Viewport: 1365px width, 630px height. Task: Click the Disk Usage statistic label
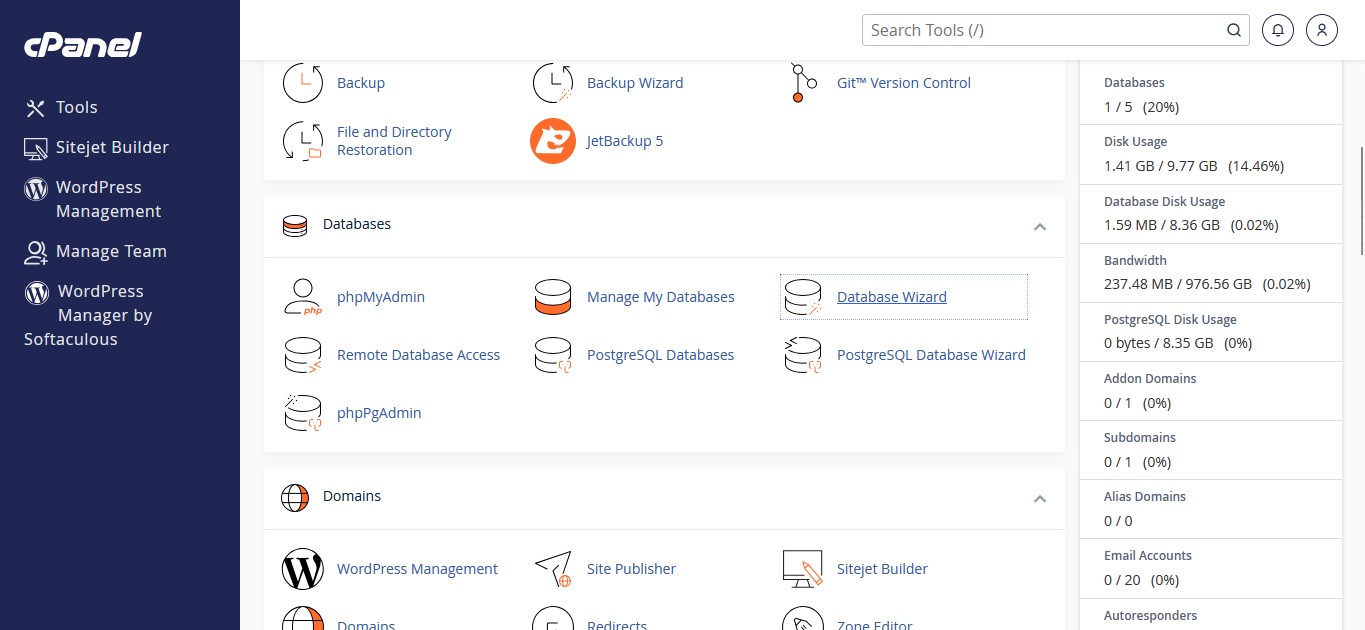[1135, 142]
